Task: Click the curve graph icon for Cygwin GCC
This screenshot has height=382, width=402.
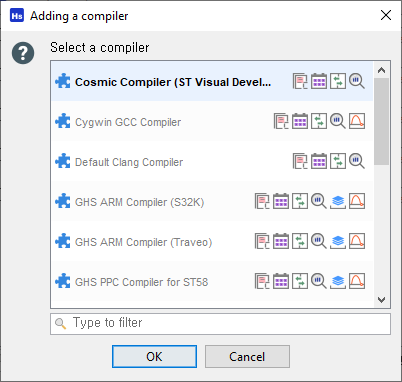Action: [x=357, y=121]
